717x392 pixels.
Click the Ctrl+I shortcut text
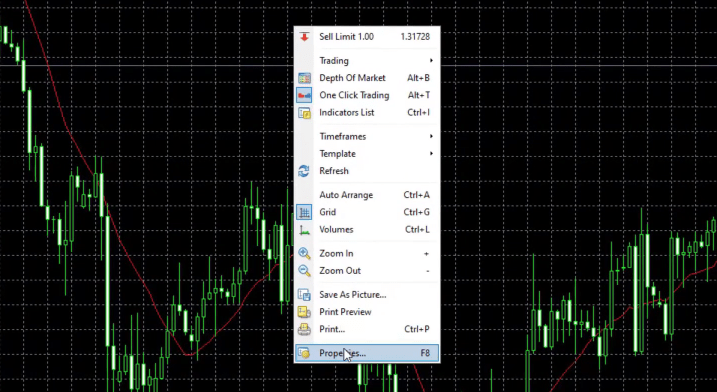click(418, 113)
